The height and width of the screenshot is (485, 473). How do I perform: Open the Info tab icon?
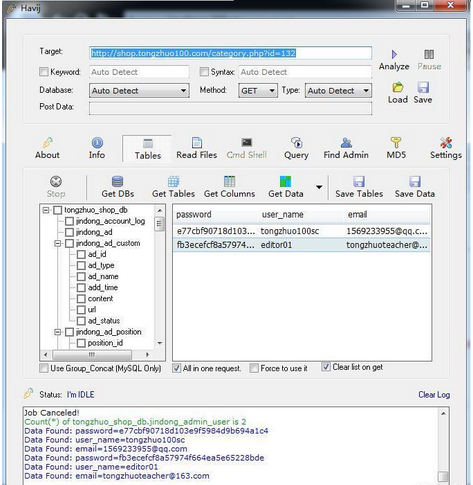click(x=97, y=143)
